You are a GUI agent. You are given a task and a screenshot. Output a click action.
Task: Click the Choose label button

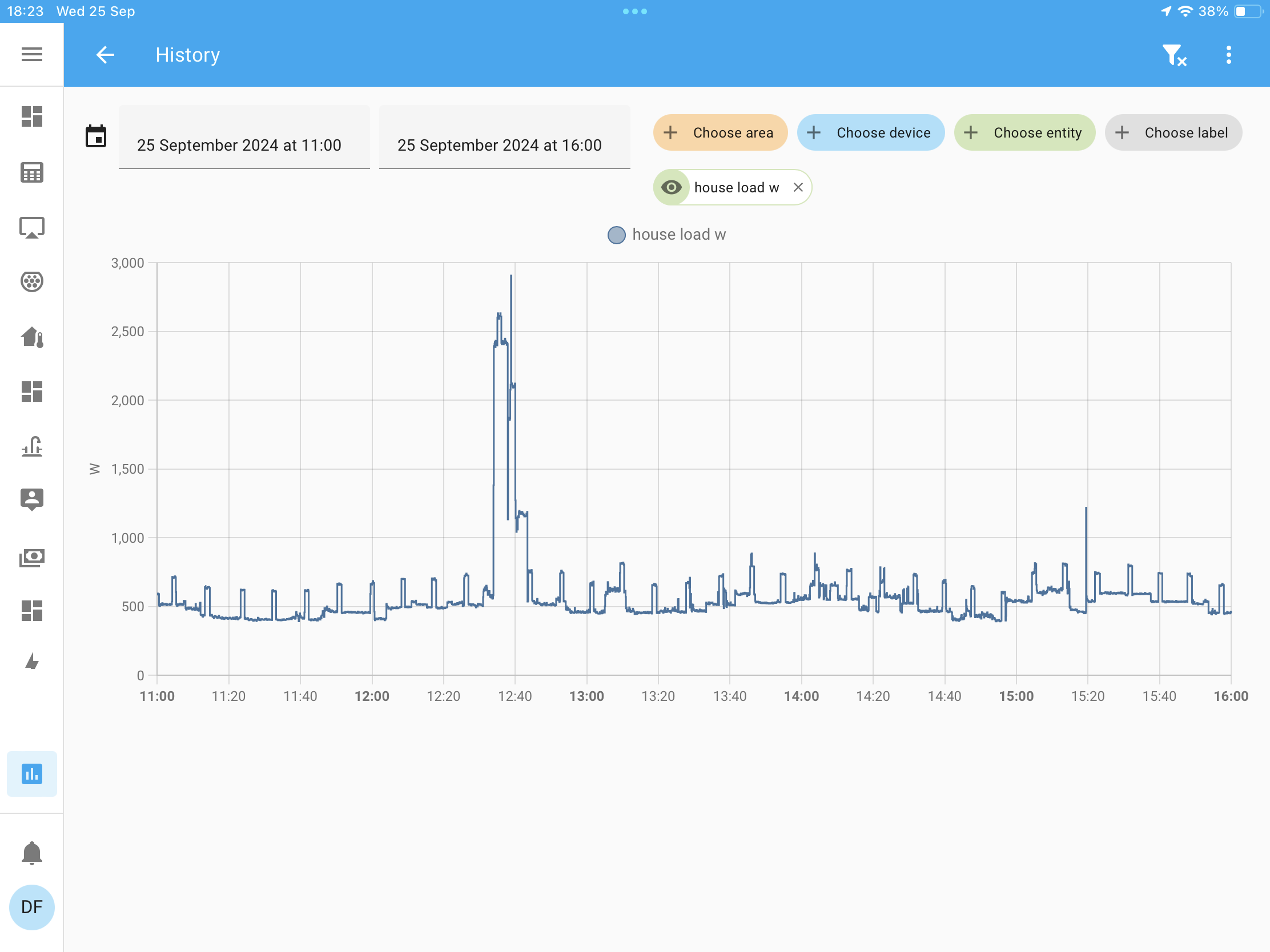[x=1173, y=132]
